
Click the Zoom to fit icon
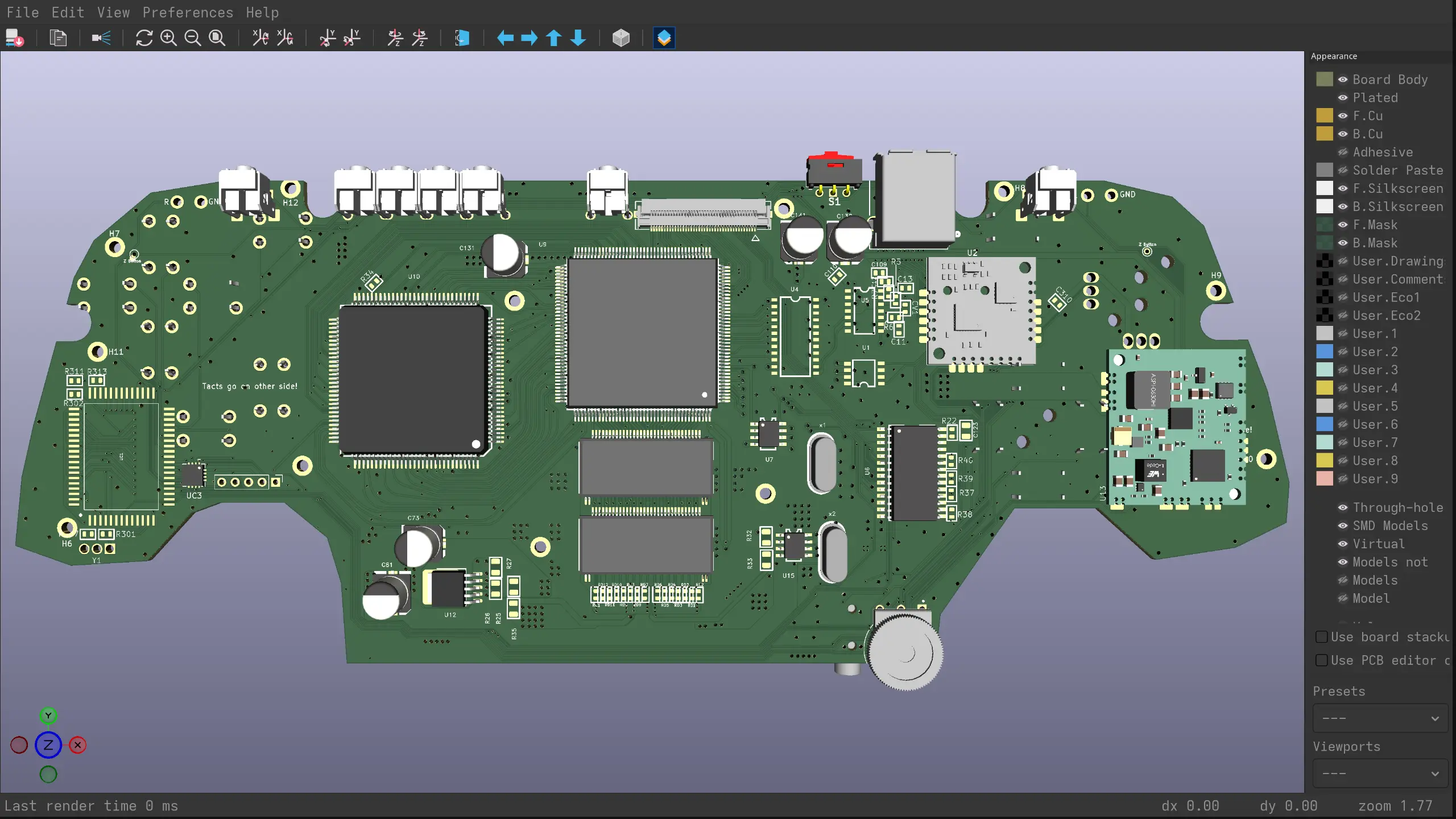(x=217, y=38)
